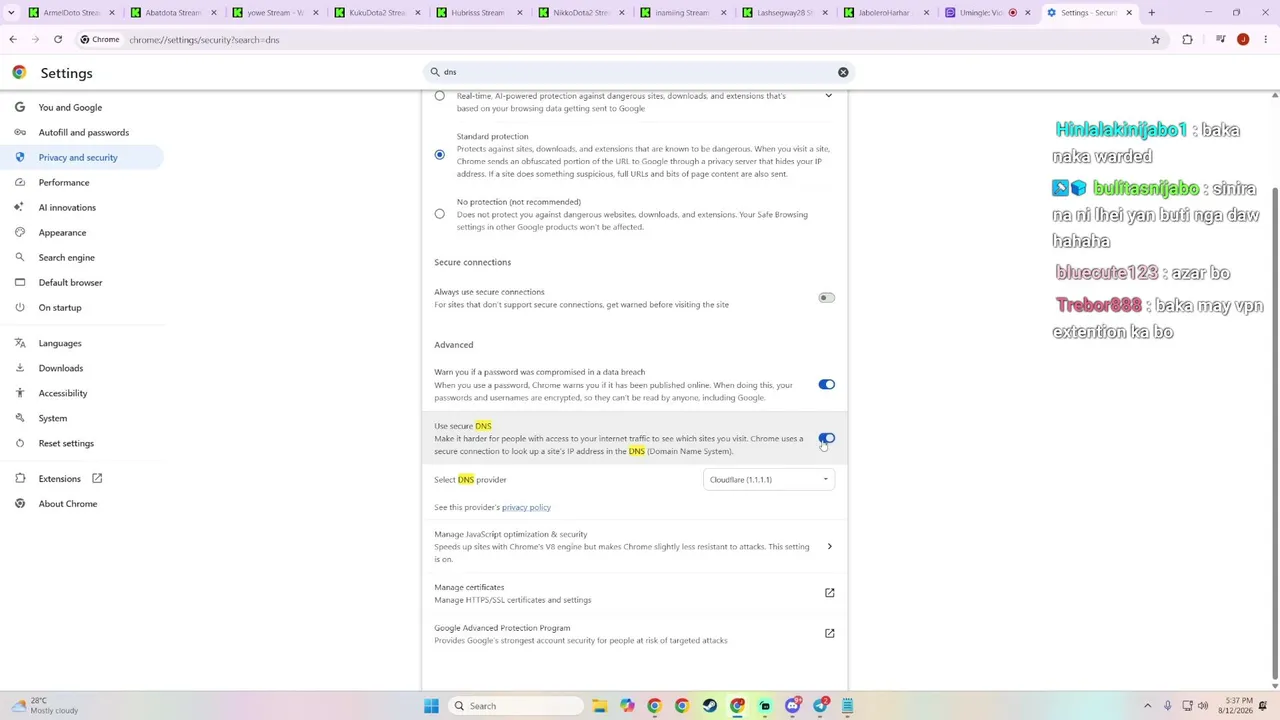This screenshot has height=720, width=1280.
Task: Click the settings search input field
Action: [638, 72]
